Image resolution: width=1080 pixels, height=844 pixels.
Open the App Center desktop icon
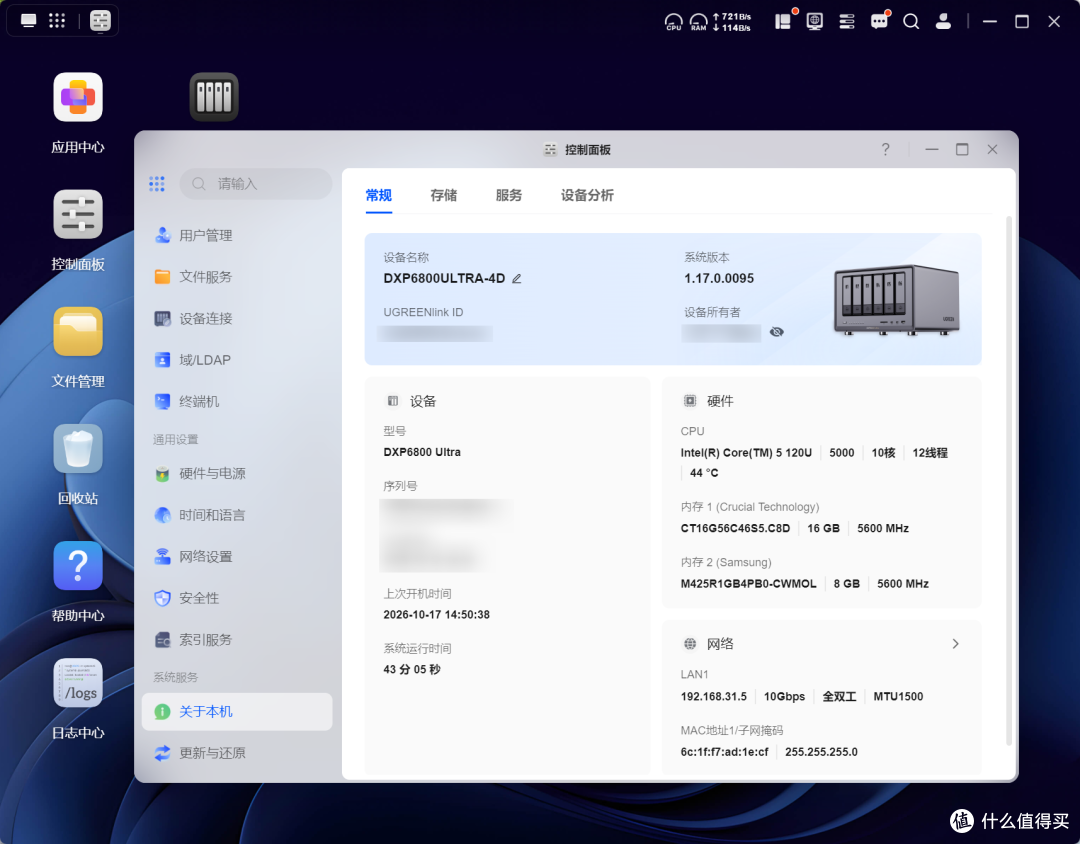[78, 98]
